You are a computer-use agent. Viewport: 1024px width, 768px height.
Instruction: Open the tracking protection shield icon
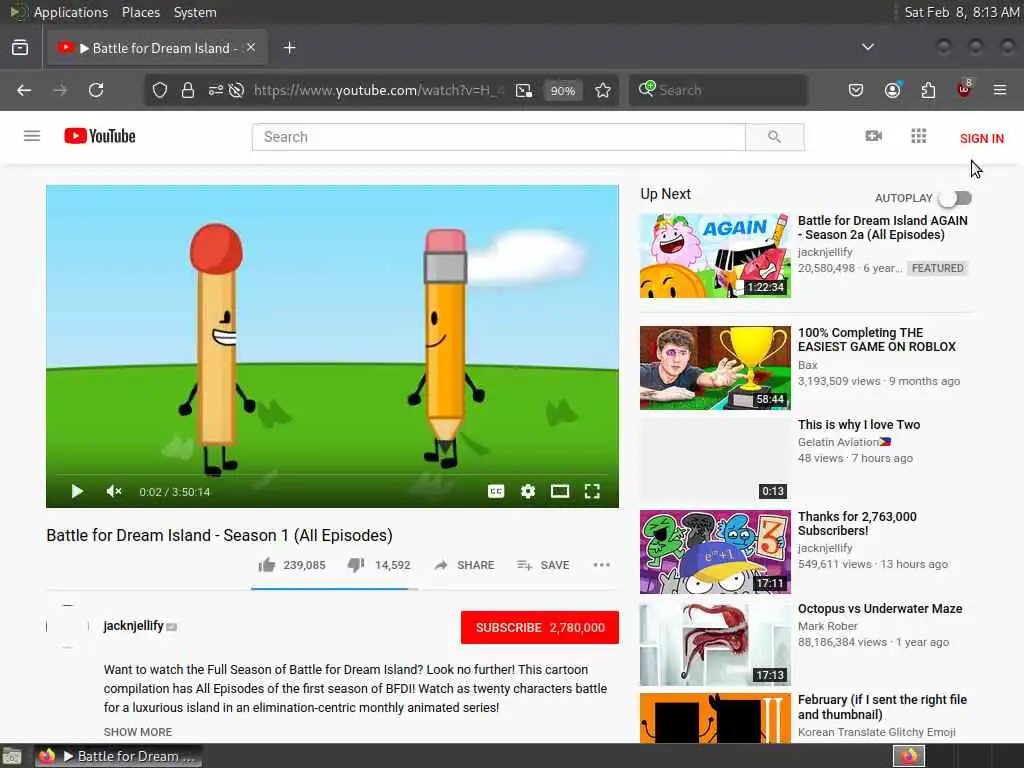tap(159, 90)
